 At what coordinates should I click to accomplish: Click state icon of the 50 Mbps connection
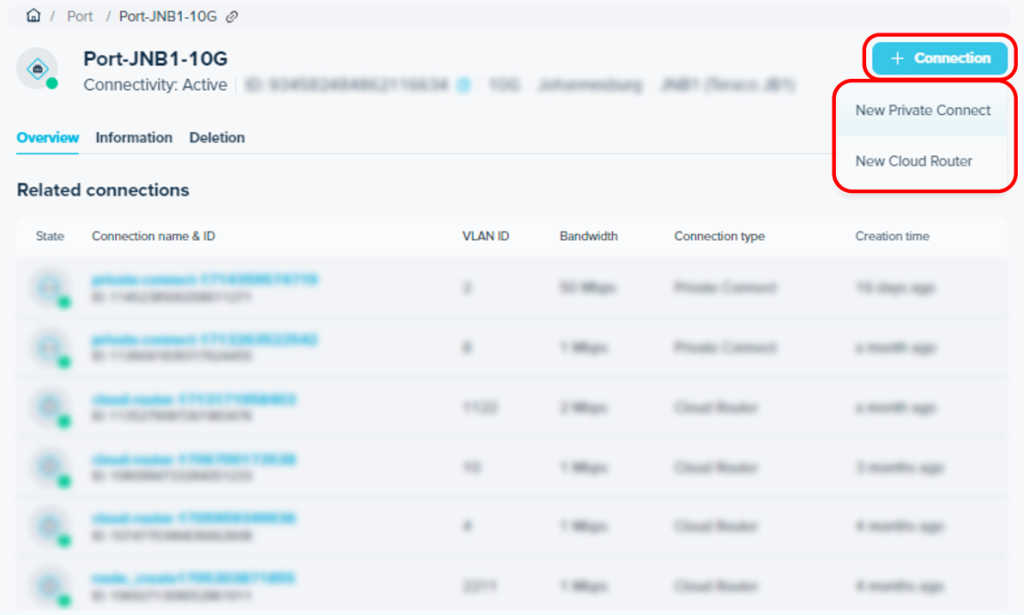click(x=46, y=288)
